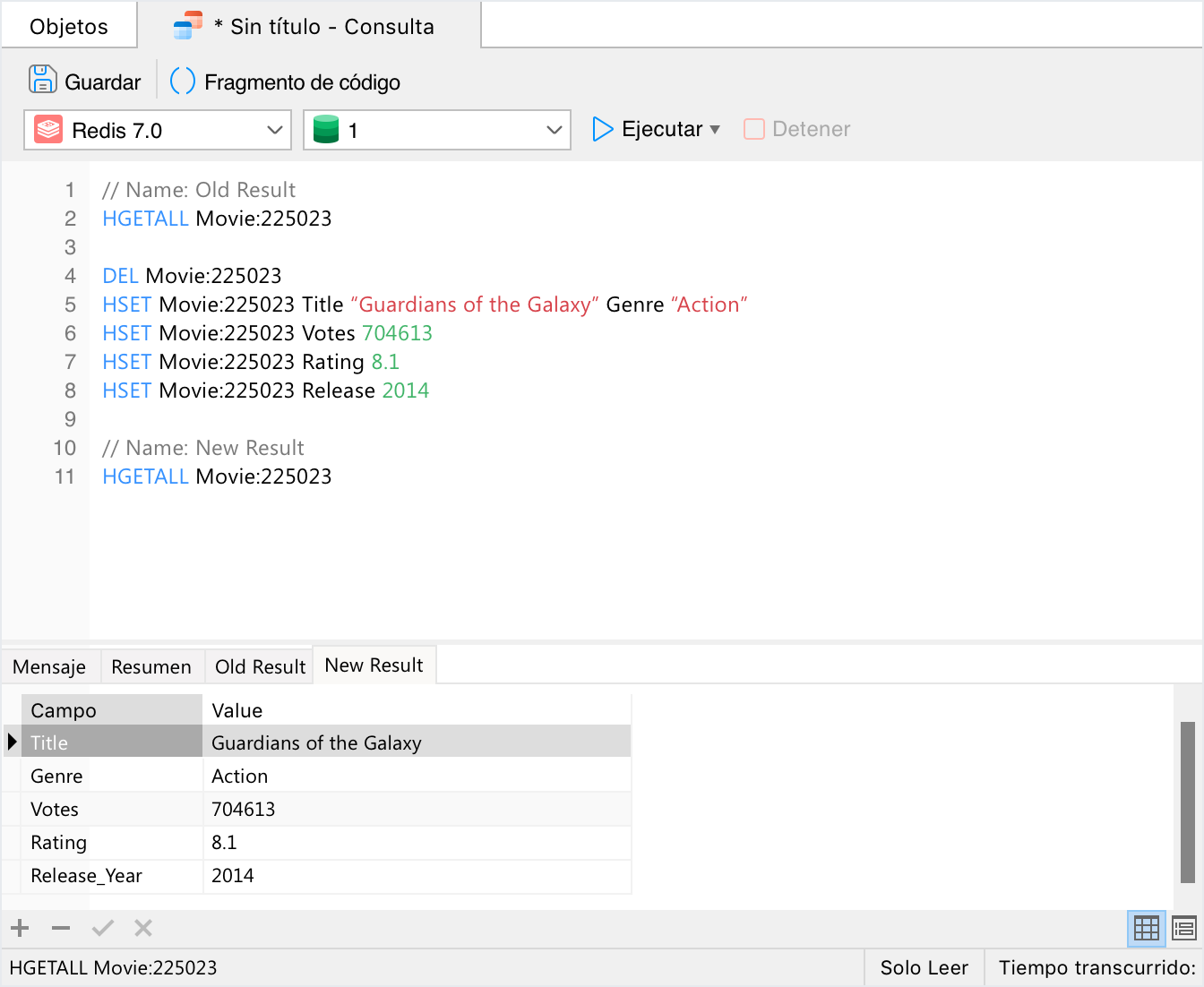View the Resumen tab

point(151,666)
